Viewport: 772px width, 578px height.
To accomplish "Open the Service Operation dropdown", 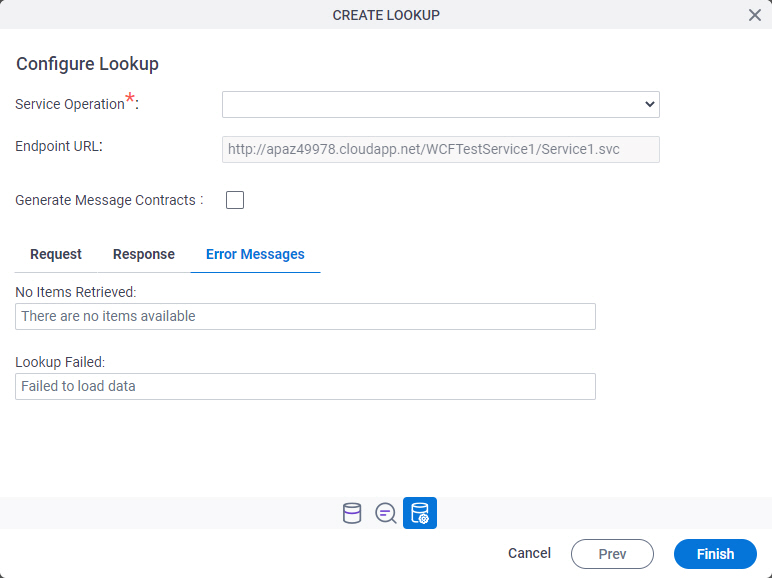I will [441, 104].
